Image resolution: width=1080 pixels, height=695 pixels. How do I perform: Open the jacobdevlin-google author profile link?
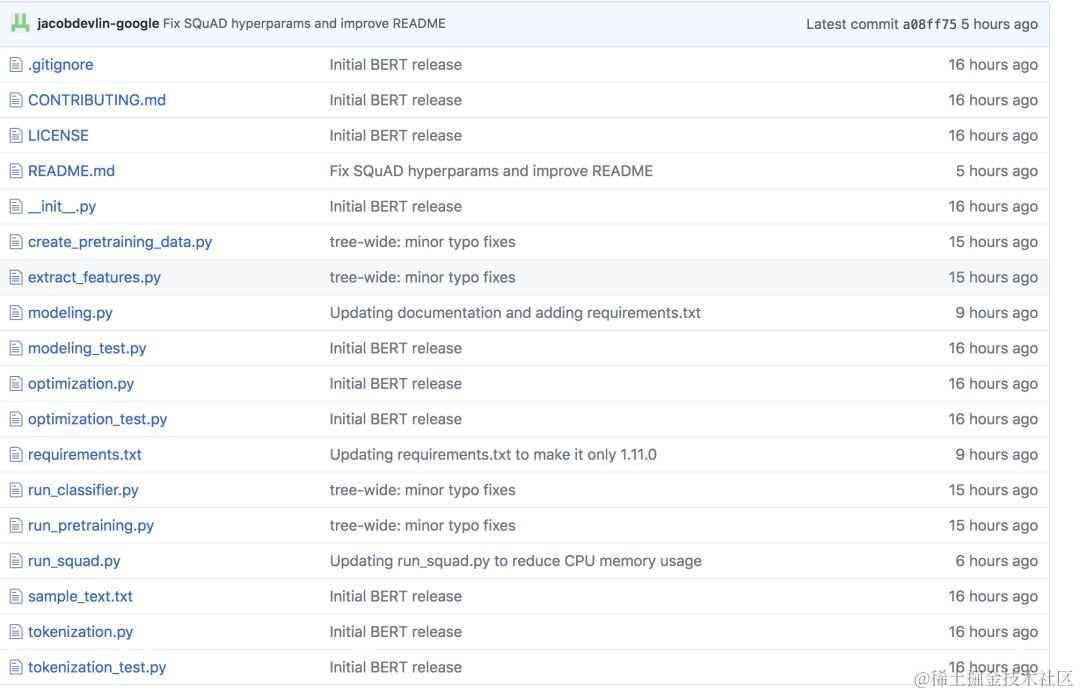(x=98, y=23)
